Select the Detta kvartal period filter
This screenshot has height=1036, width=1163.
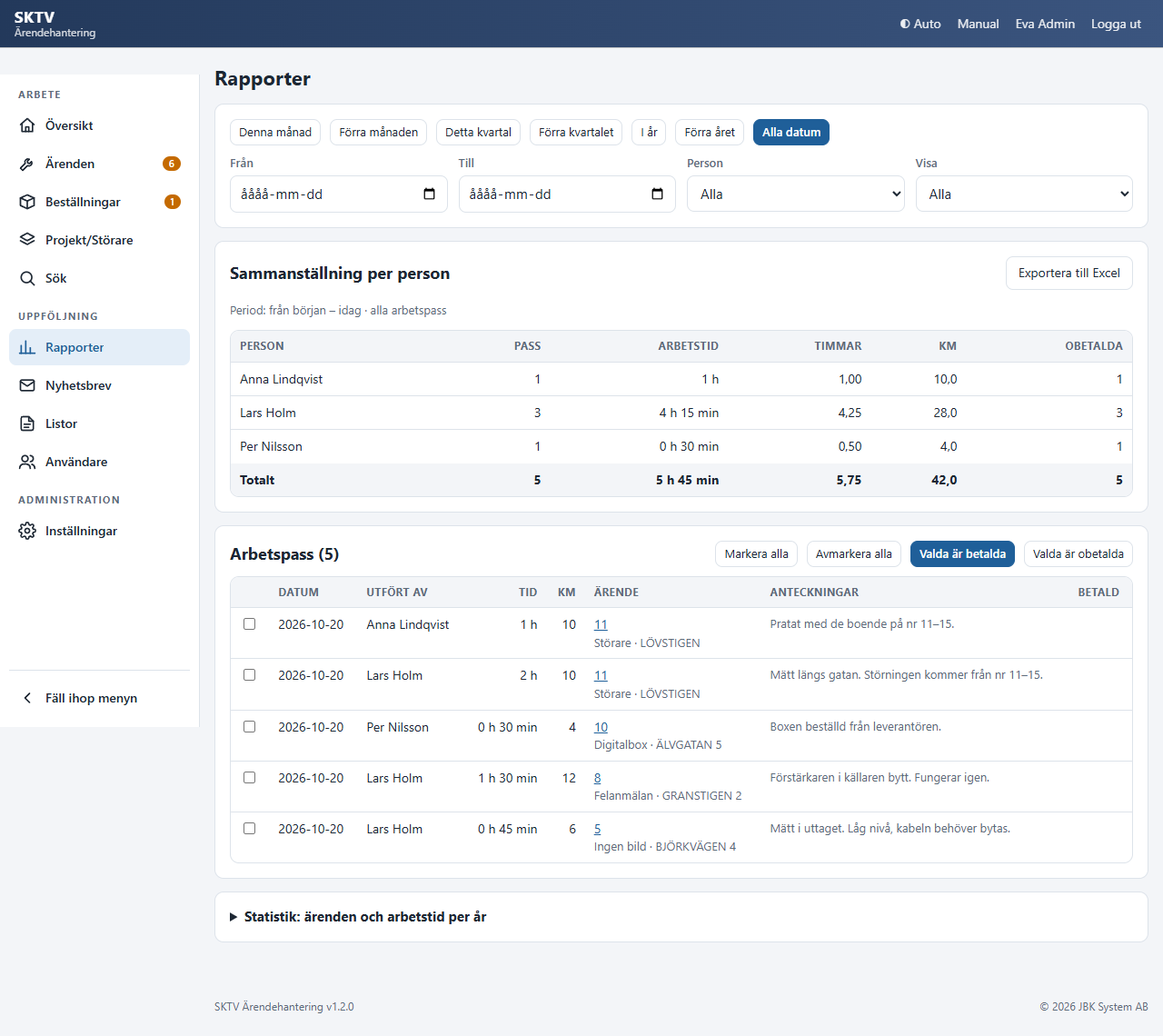pyautogui.click(x=478, y=132)
